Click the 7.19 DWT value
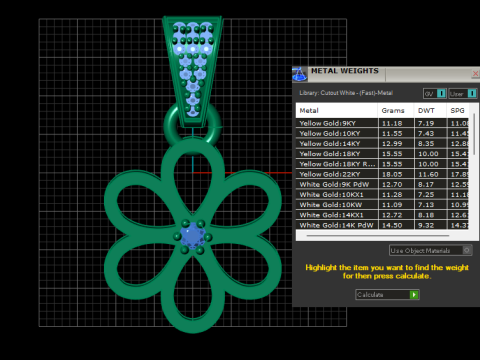The width and height of the screenshot is (480, 360). 426,123
